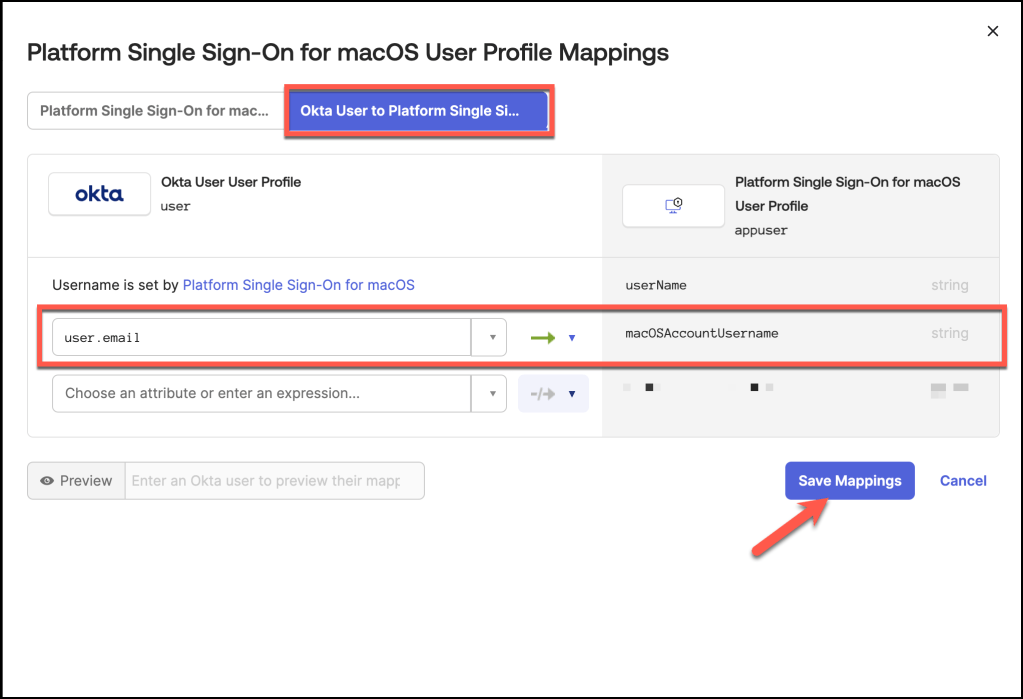Click the Choose an attribute expression field
The image size is (1023, 699).
point(260,394)
